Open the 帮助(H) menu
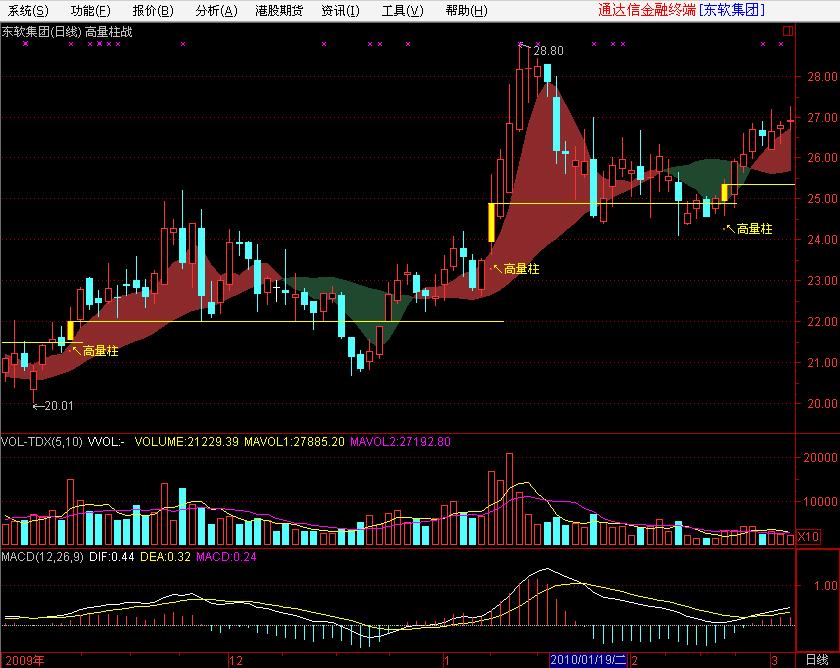This screenshot has width=840, height=668. point(466,11)
